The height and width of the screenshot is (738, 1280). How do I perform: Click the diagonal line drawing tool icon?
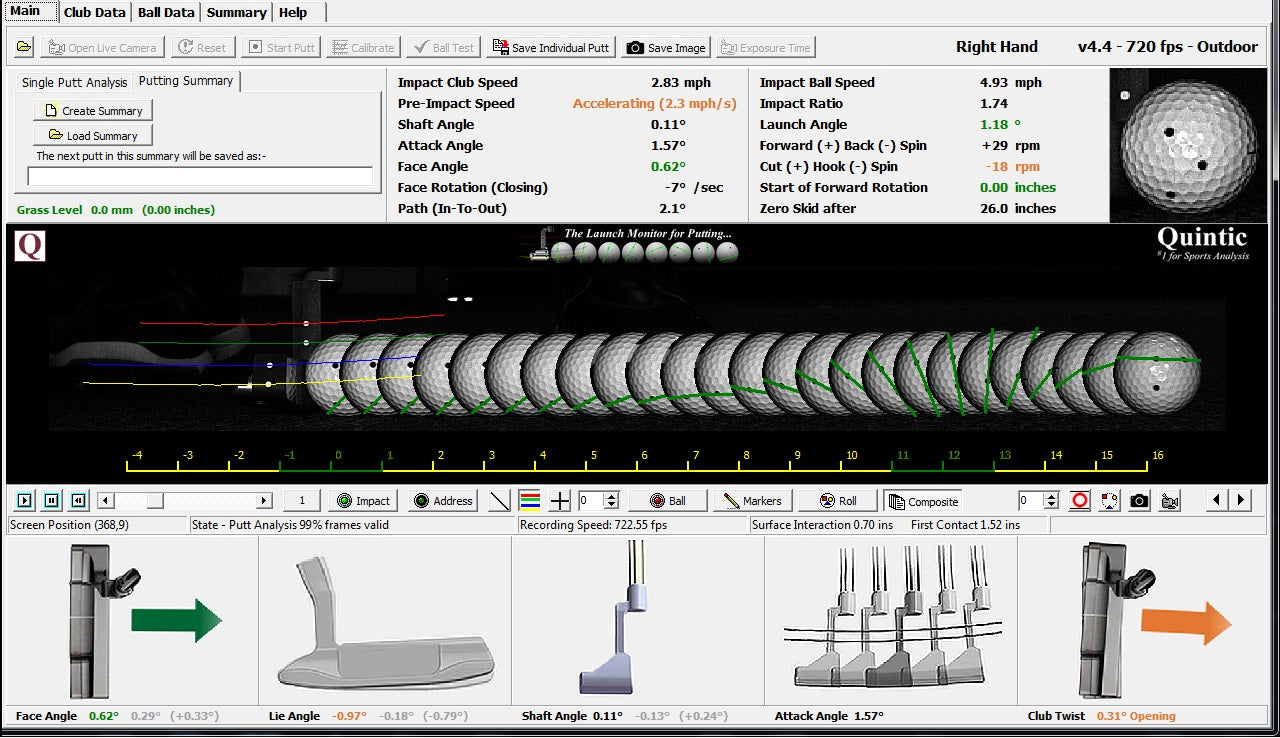[500, 501]
